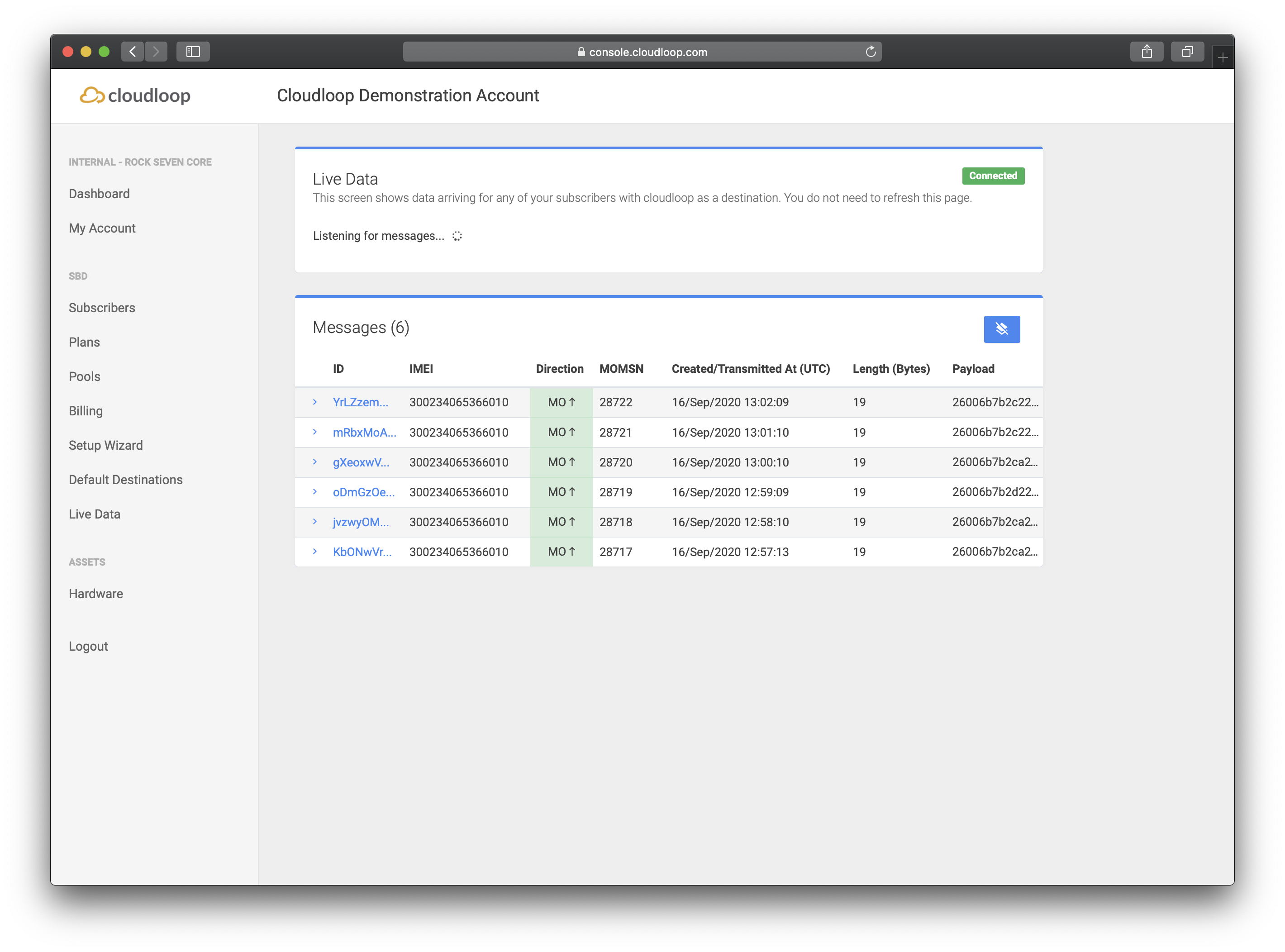The image size is (1285, 952).
Task: Click the clear messages layers icon button
Action: click(x=1001, y=329)
